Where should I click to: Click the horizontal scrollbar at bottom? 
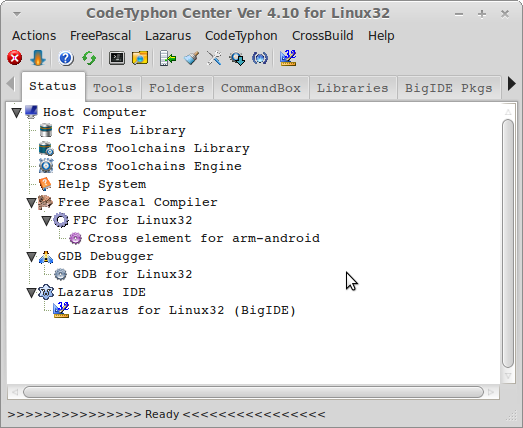(x=253, y=392)
